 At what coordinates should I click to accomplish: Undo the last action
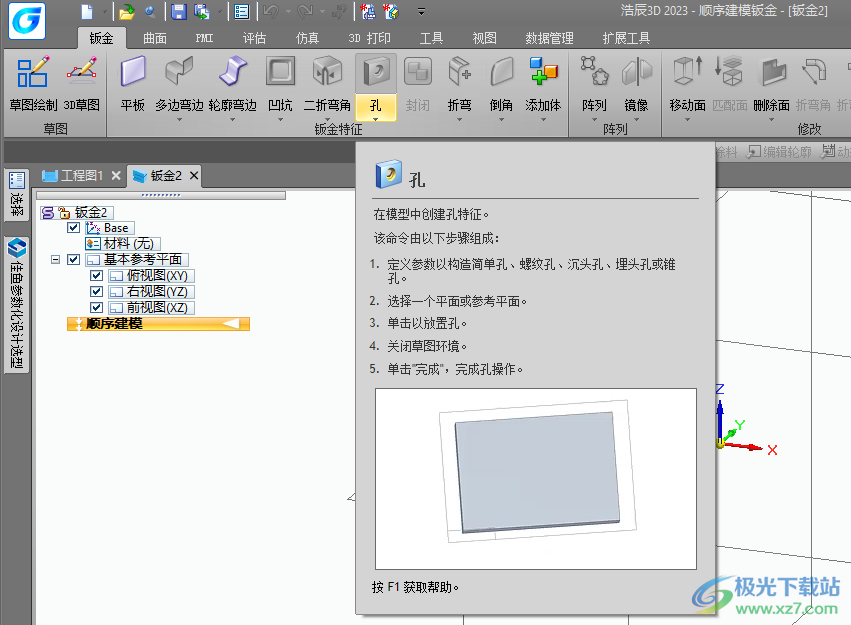pos(271,11)
